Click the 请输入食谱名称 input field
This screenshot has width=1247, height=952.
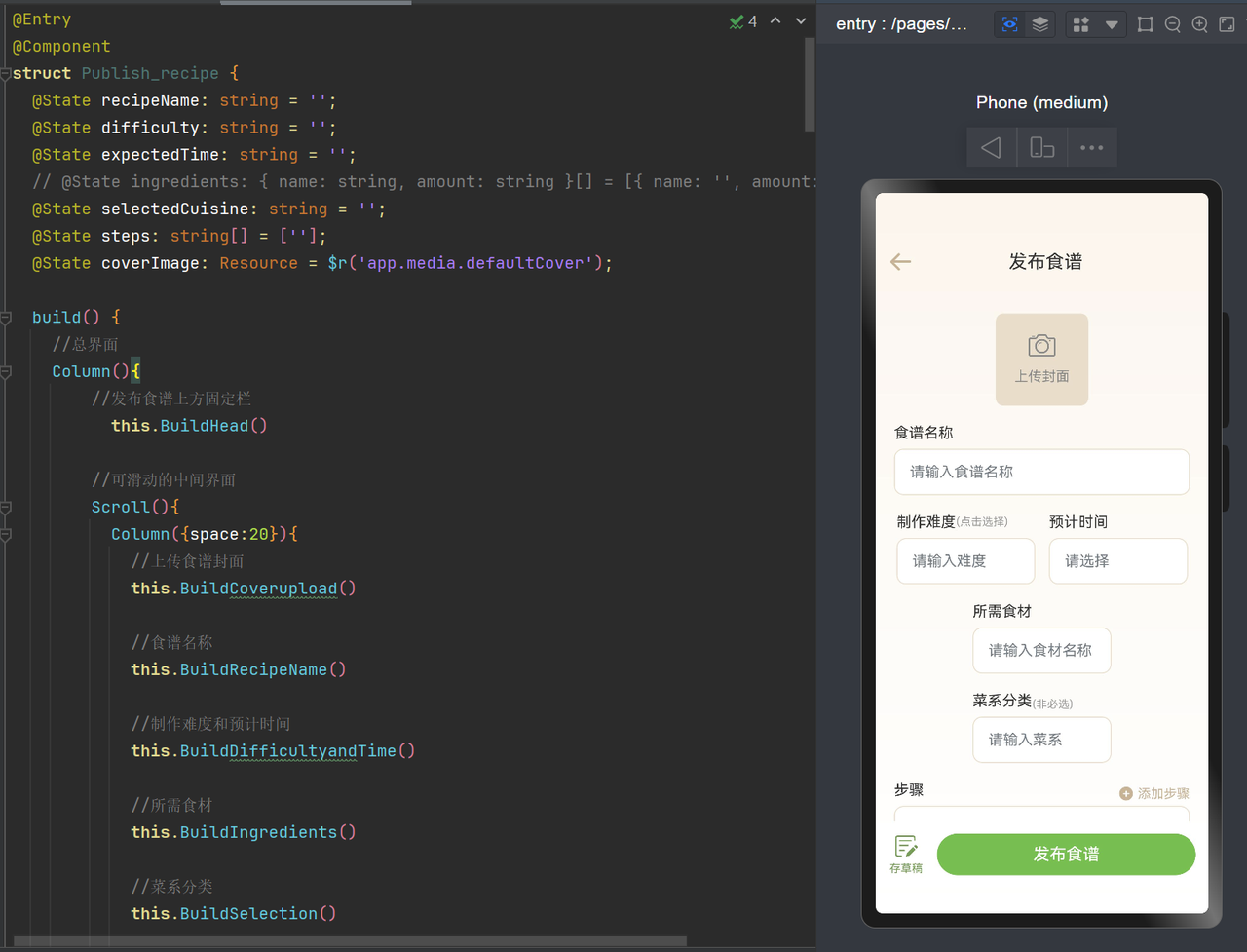pos(1041,472)
